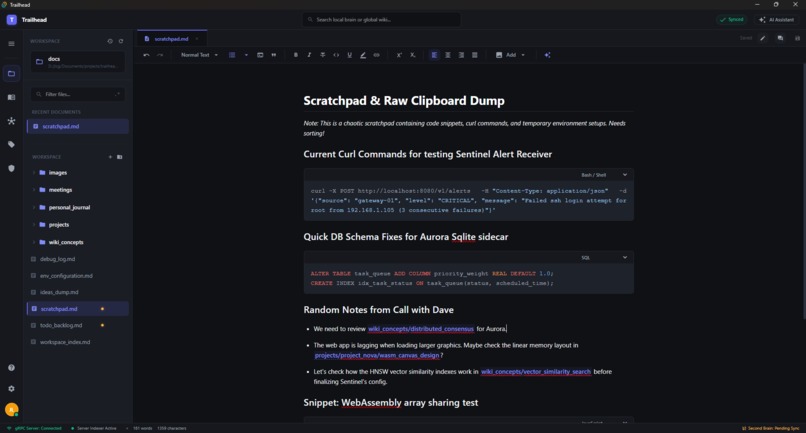The height and width of the screenshot is (433, 806).
Task: Align text center
Action: [x=448, y=55]
